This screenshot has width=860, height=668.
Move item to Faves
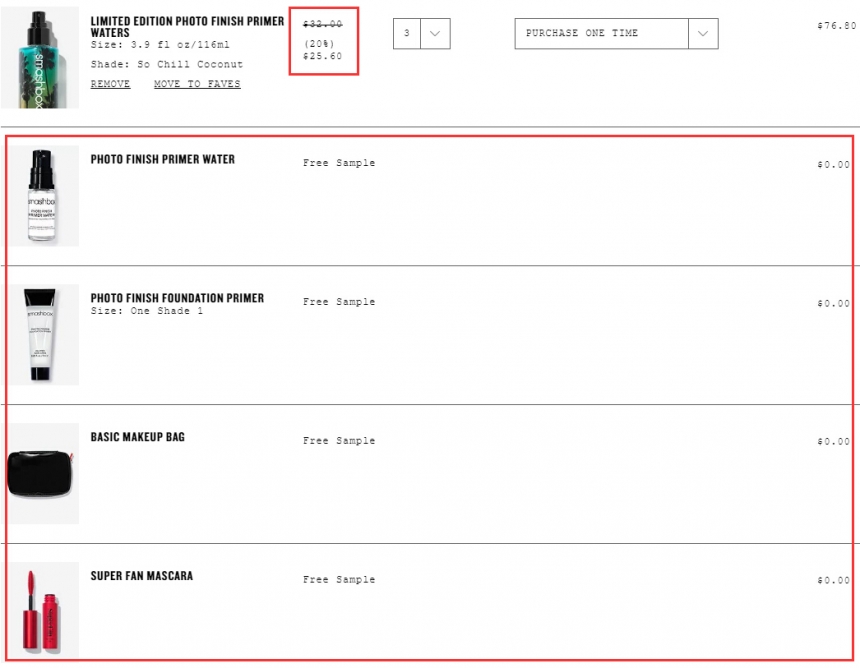click(197, 84)
